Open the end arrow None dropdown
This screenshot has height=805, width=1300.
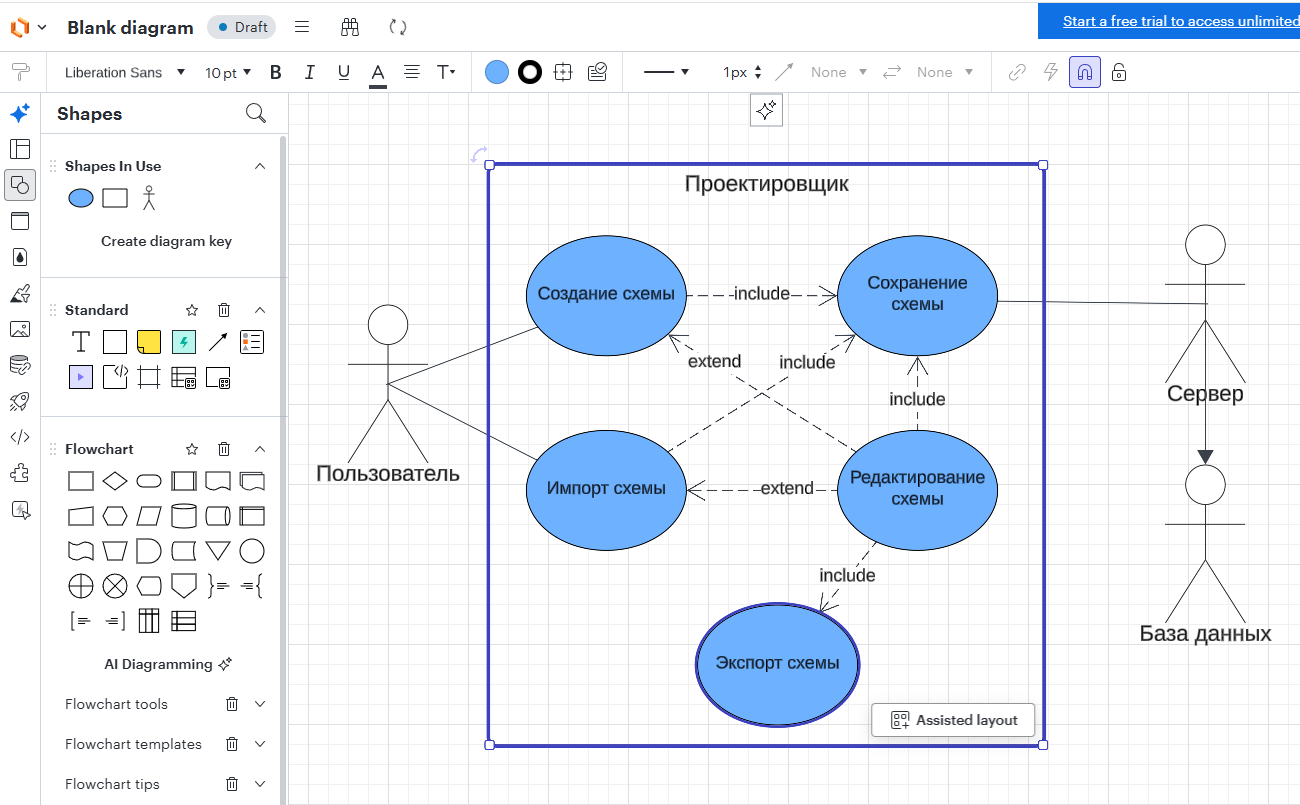(945, 72)
